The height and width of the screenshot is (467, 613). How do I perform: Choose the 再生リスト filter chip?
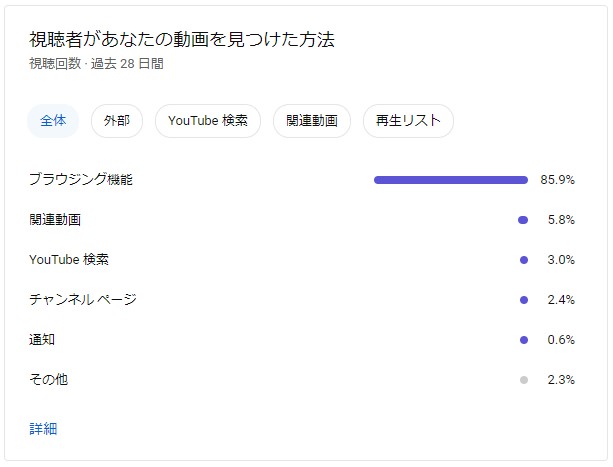pyautogui.click(x=408, y=121)
